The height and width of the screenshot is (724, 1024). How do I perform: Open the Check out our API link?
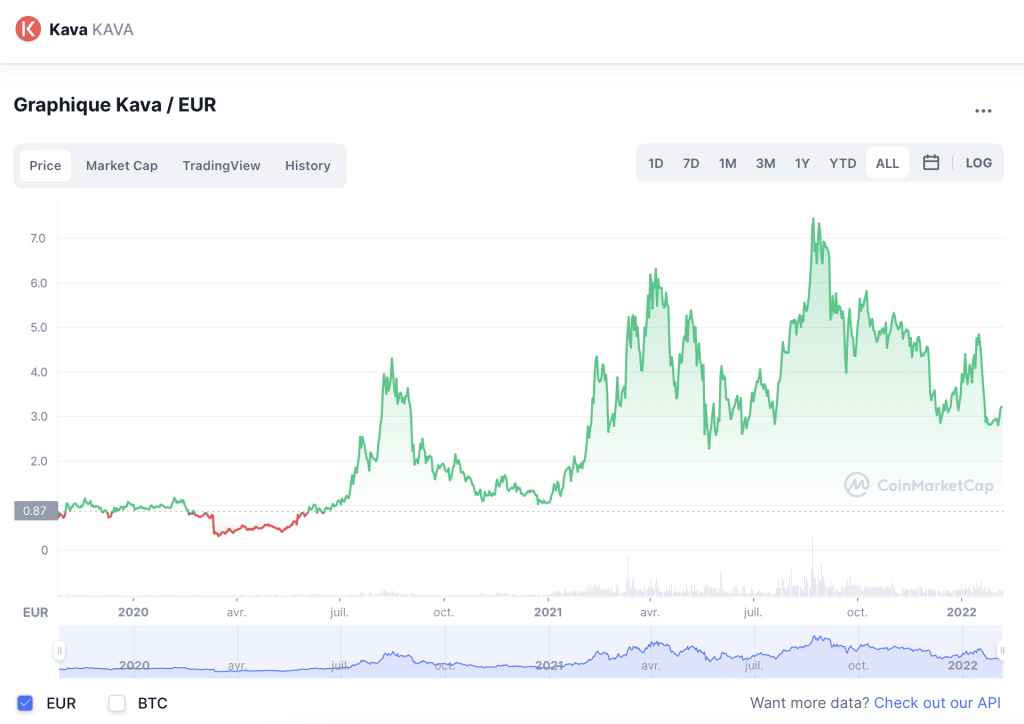click(937, 703)
